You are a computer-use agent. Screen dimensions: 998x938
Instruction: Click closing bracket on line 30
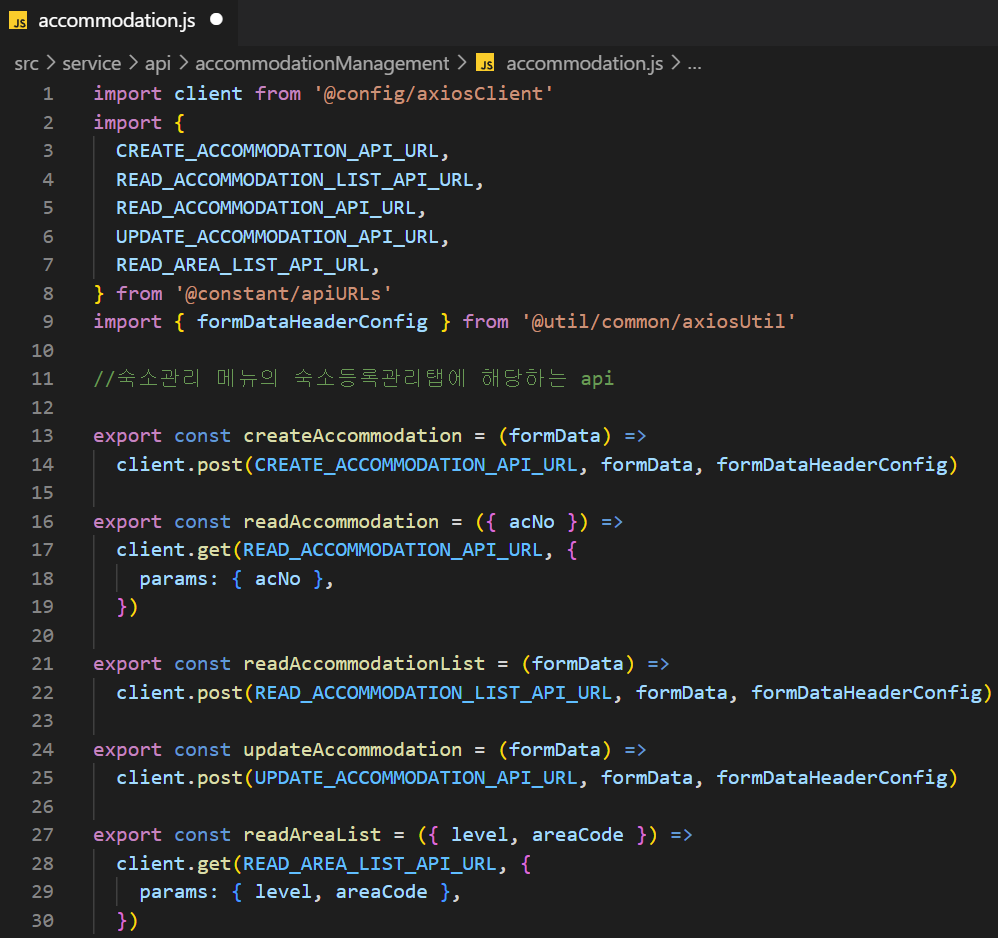pyautogui.click(x=127, y=921)
